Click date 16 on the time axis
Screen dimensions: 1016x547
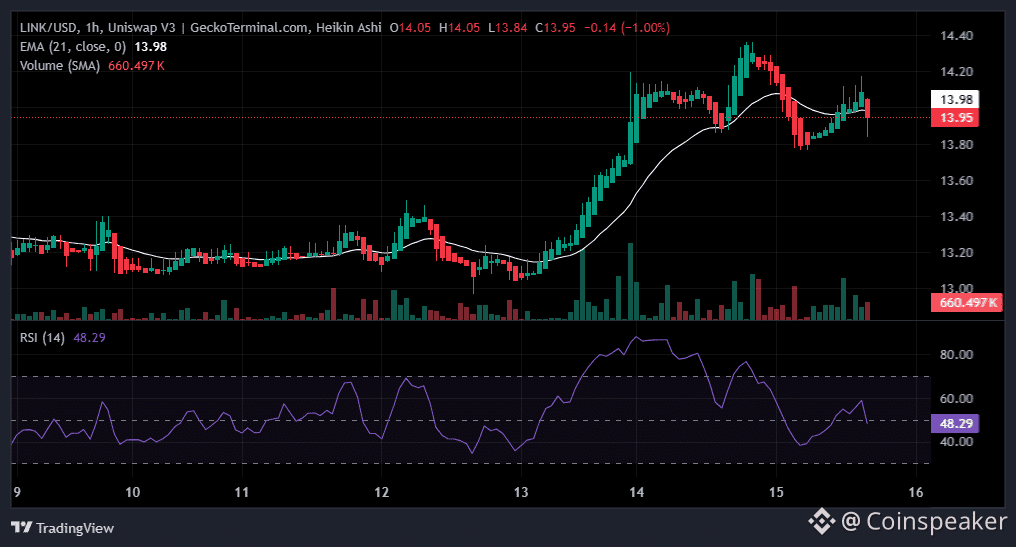[x=914, y=492]
